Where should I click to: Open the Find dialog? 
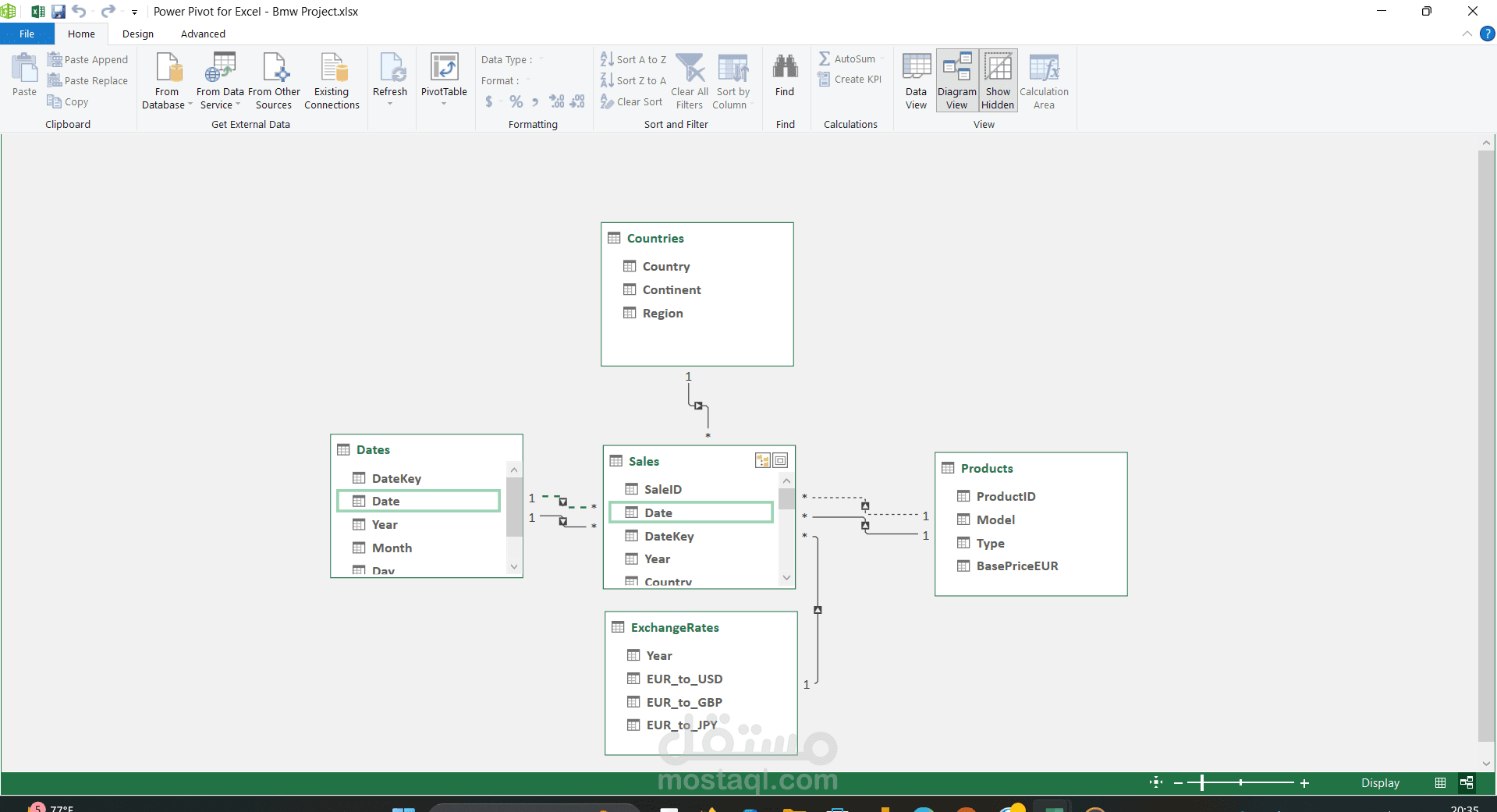pos(785,76)
